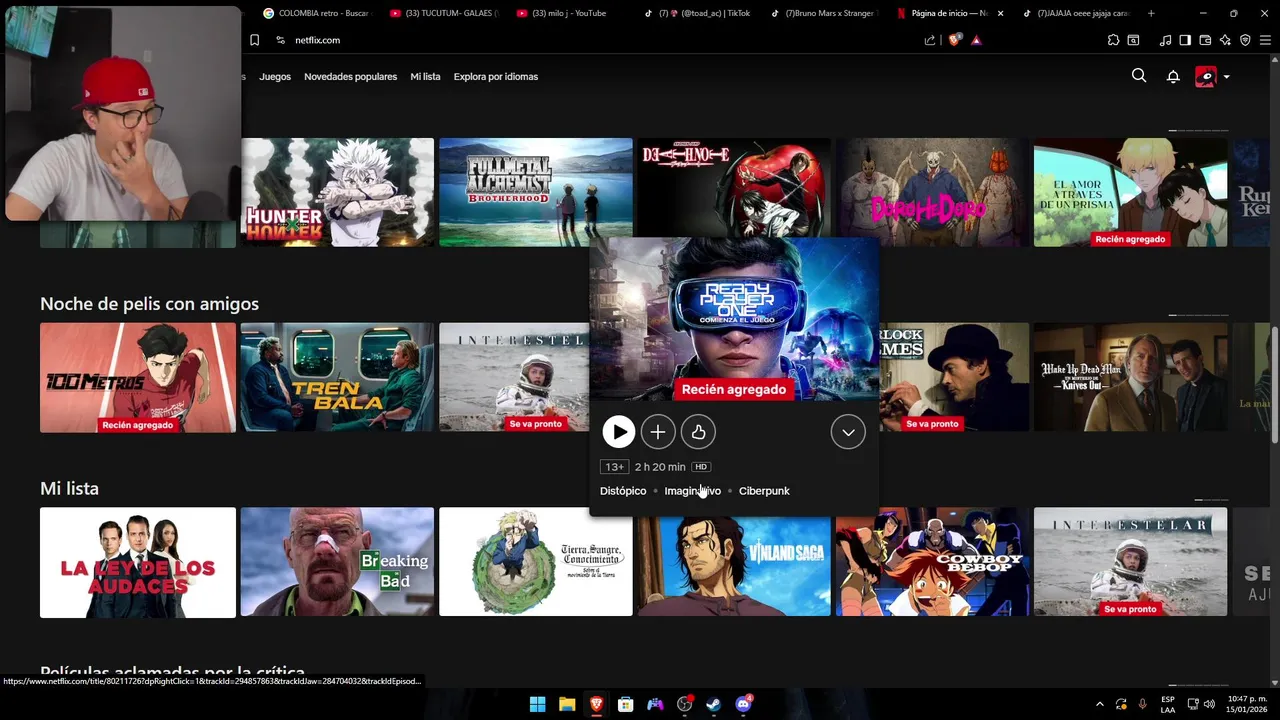
Task: Open Tierra, Sangre, Conocimiento thumbnail
Action: (x=536, y=562)
